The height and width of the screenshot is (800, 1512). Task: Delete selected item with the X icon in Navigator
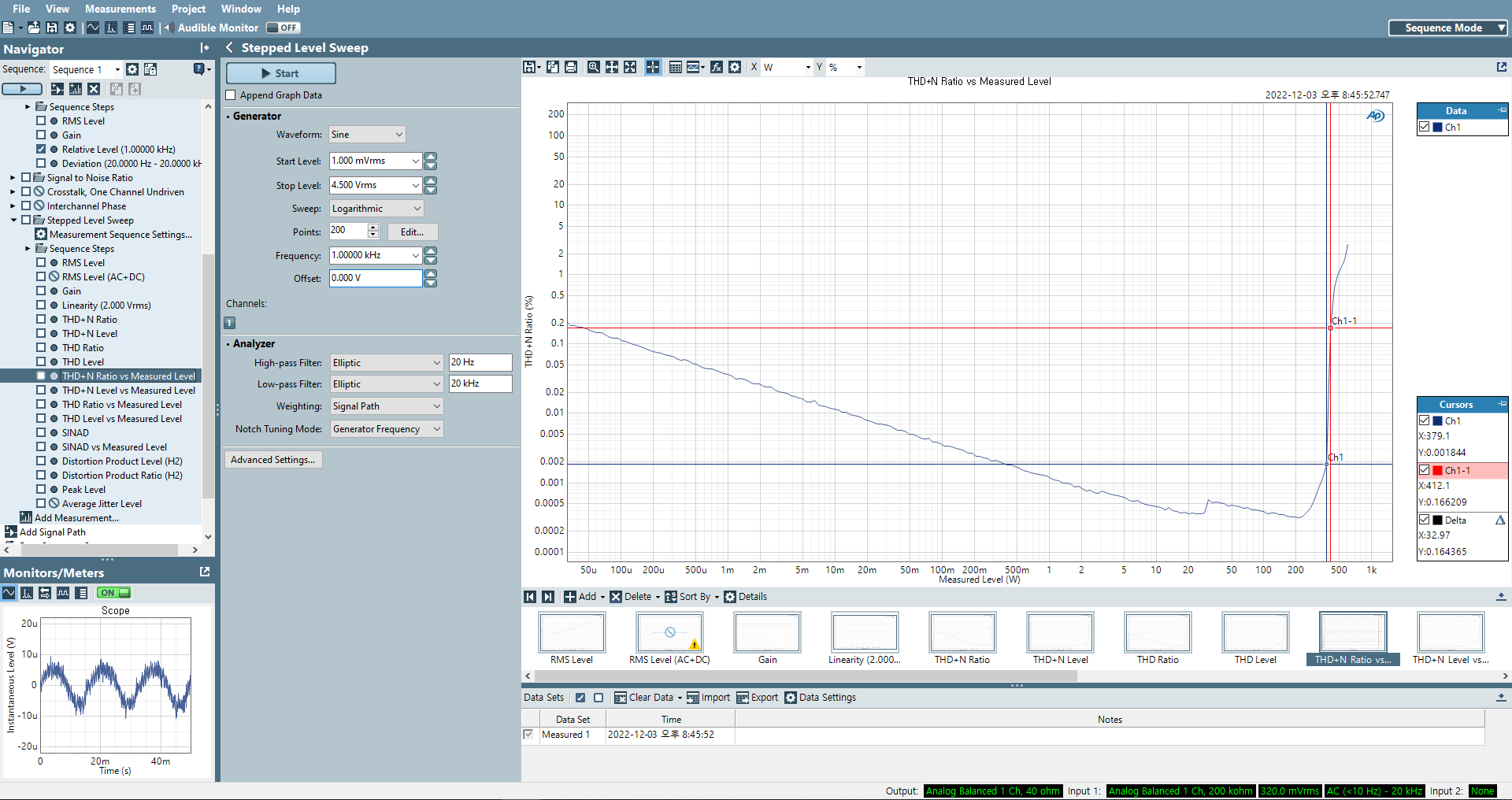pos(94,89)
